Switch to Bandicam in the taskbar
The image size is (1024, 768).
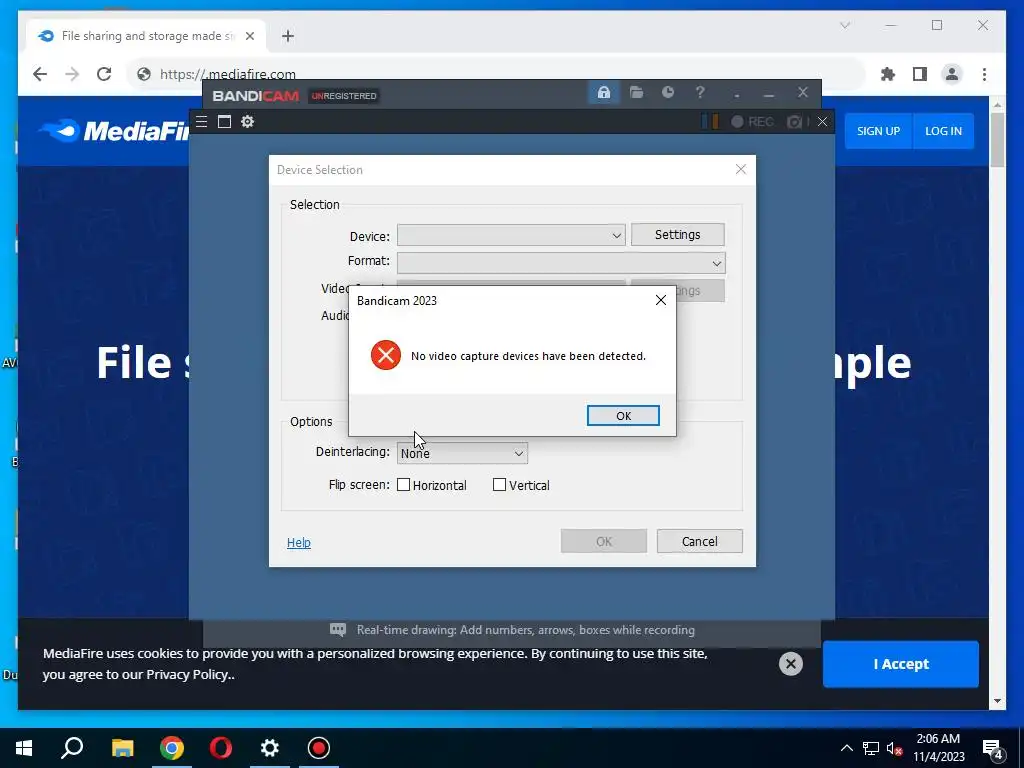(319, 748)
